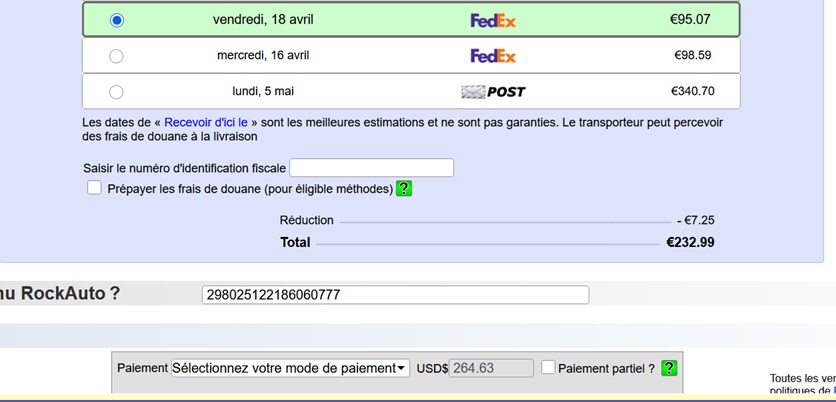
Task: Click the POST carrier logo
Action: pyautogui.click(x=493, y=92)
